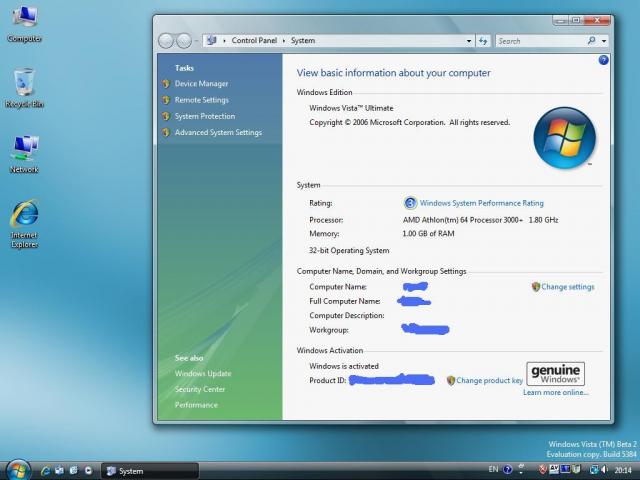Click Change settings link
Image resolution: width=640 pixels, height=480 pixels.
(567, 287)
